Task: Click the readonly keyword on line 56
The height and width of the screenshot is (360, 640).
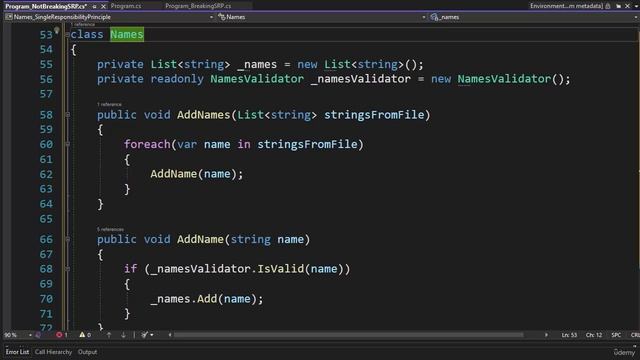Action: [x=177, y=79]
